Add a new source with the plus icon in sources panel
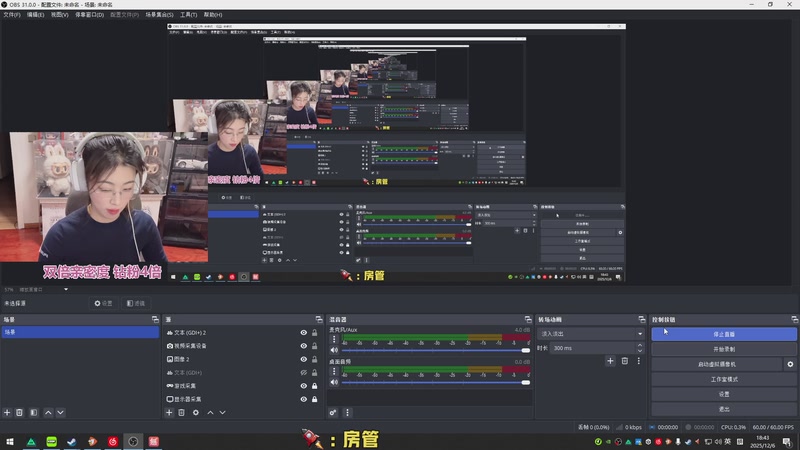Viewport: 800px width, 450px height. pyautogui.click(x=169, y=412)
